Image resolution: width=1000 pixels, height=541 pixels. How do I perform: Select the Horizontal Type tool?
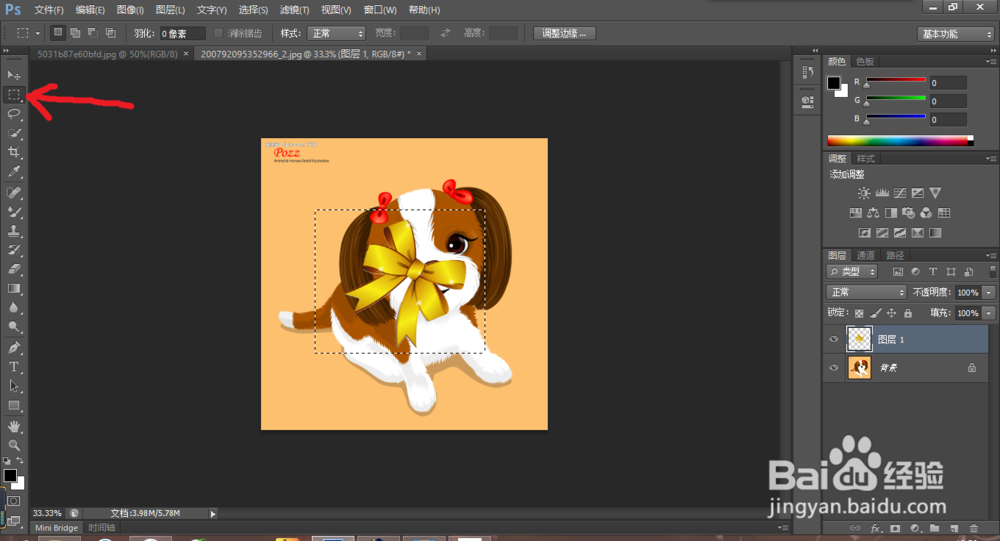pyautogui.click(x=13, y=367)
